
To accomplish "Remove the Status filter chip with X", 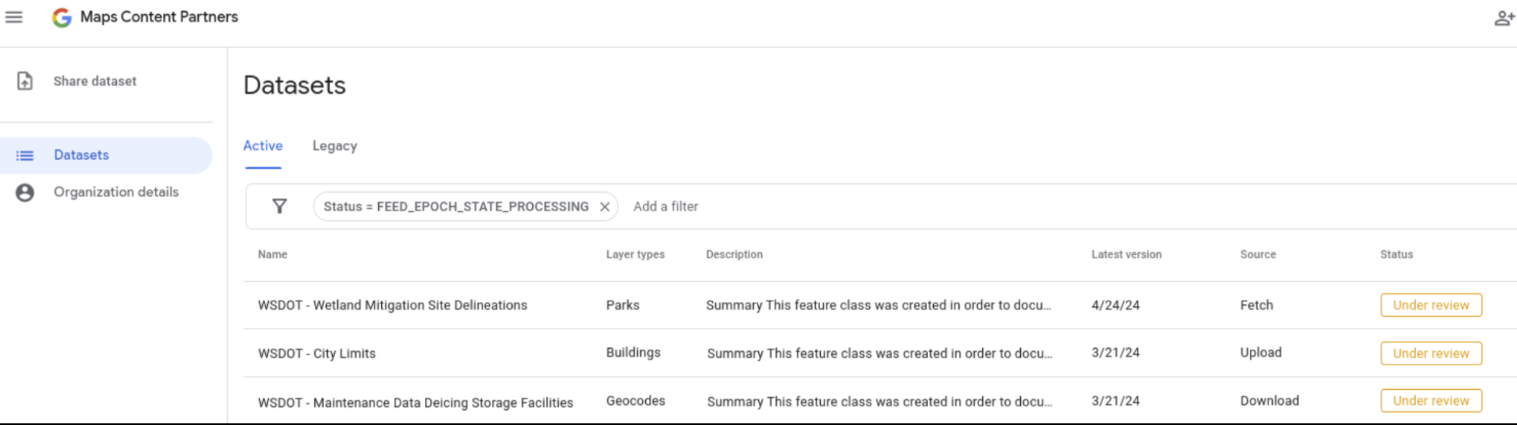I will pos(604,207).
